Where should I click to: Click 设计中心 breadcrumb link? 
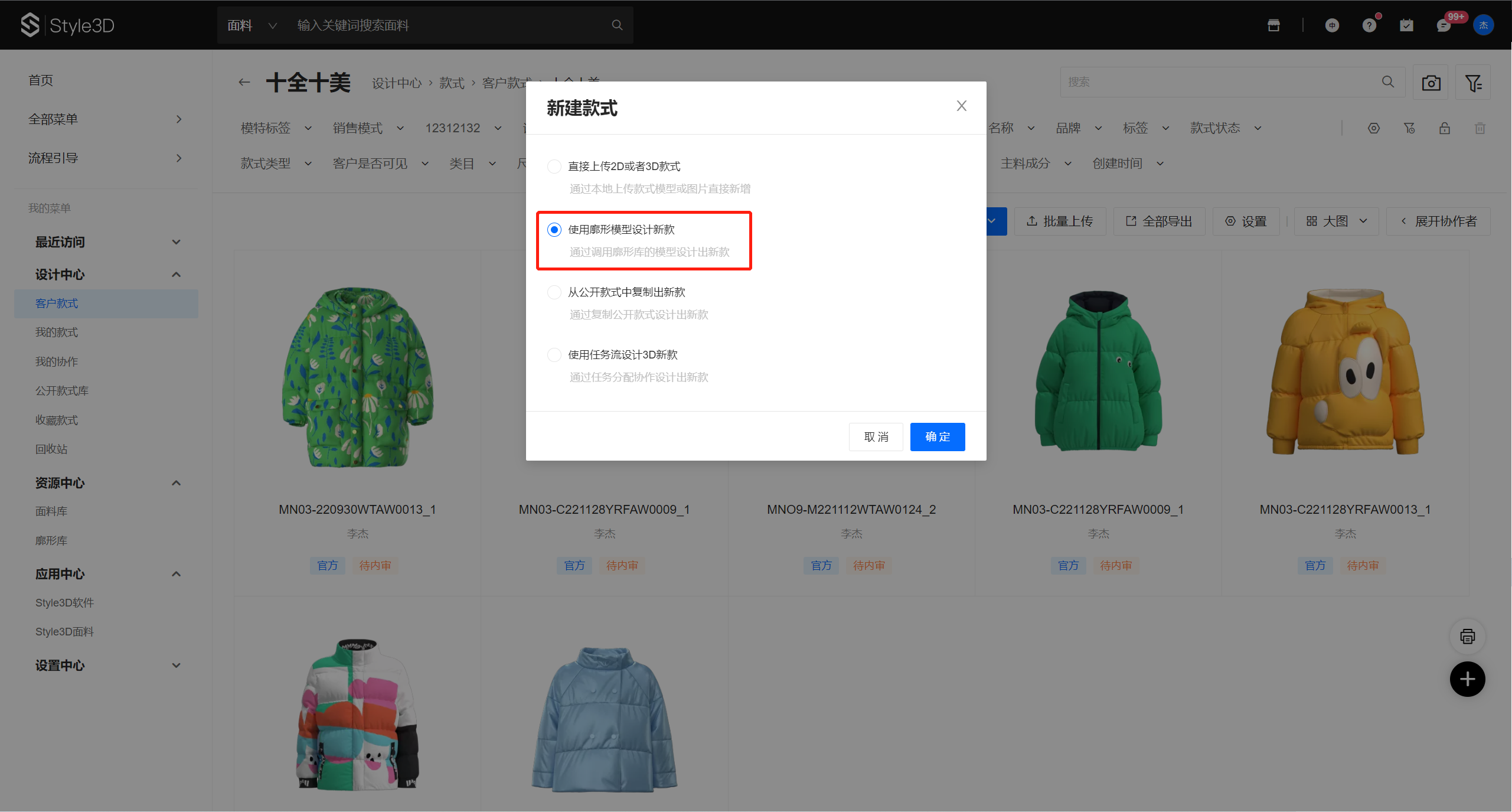(397, 83)
